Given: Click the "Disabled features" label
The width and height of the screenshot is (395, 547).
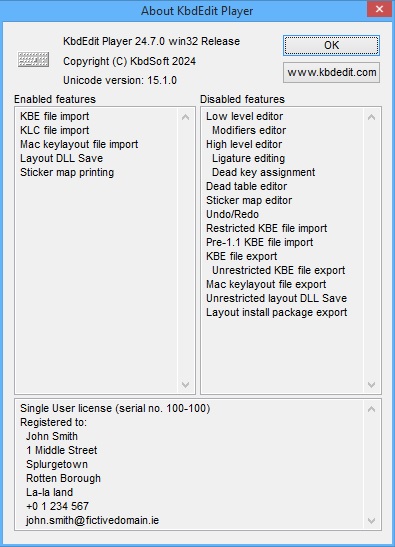Looking at the screenshot, I should coord(242,99).
